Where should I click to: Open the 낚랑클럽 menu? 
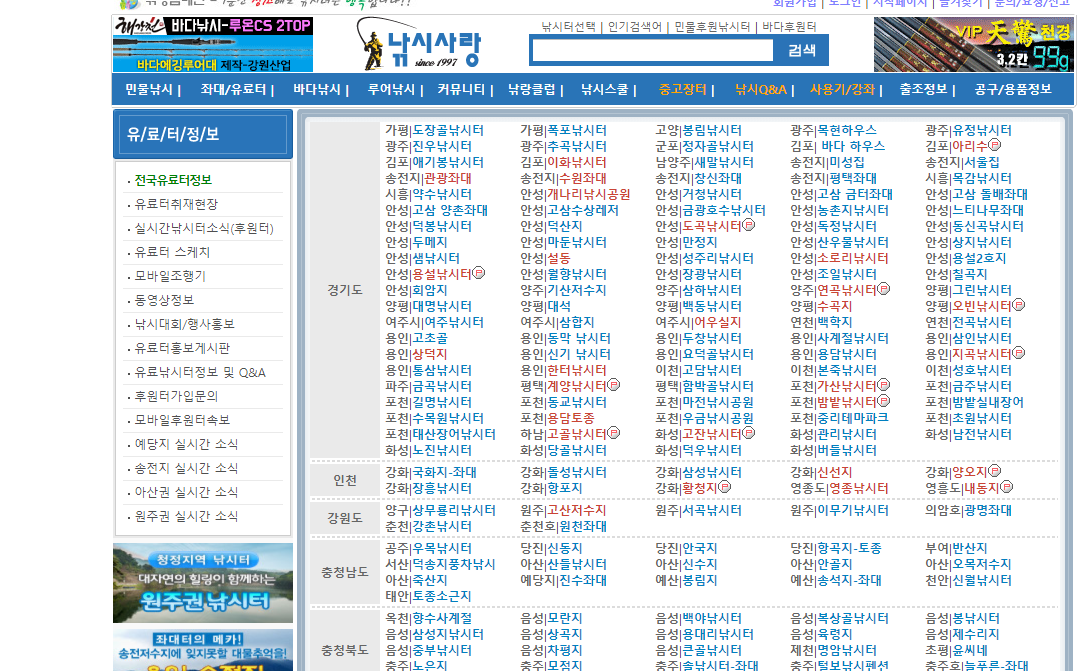click(532, 90)
